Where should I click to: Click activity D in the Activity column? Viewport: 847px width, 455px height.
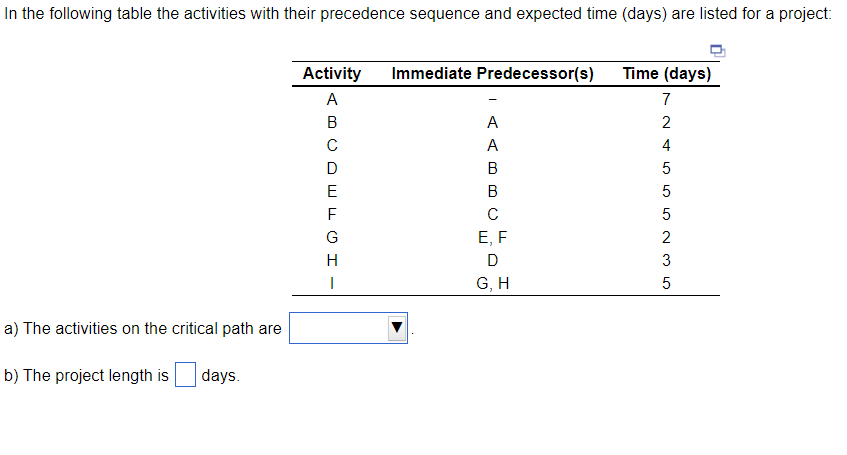(332, 169)
